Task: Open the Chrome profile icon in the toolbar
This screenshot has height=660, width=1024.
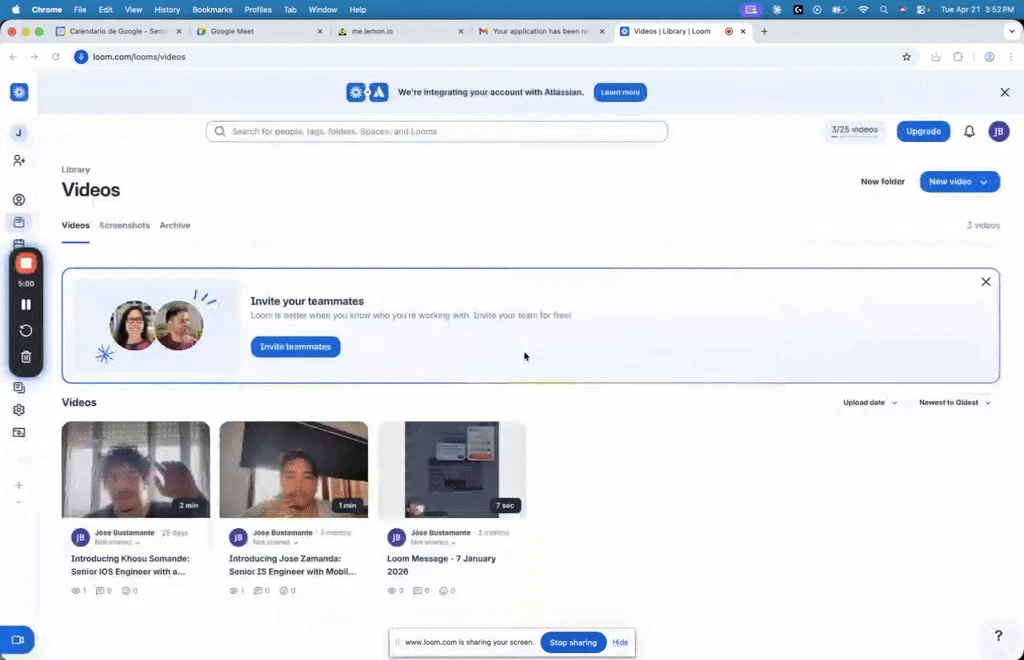Action: [x=989, y=57]
